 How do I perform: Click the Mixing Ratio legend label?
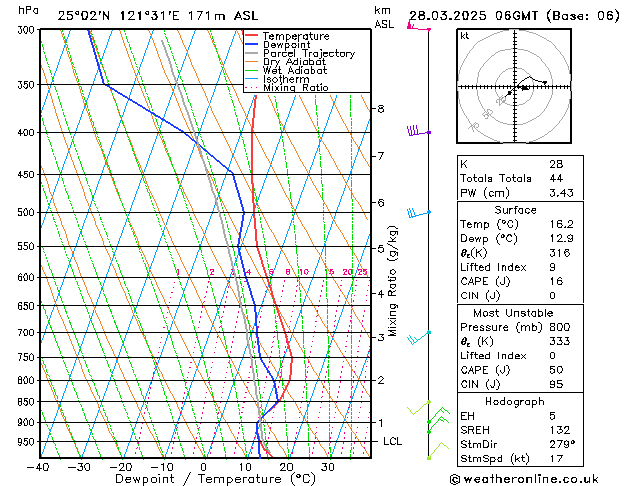point(296,87)
